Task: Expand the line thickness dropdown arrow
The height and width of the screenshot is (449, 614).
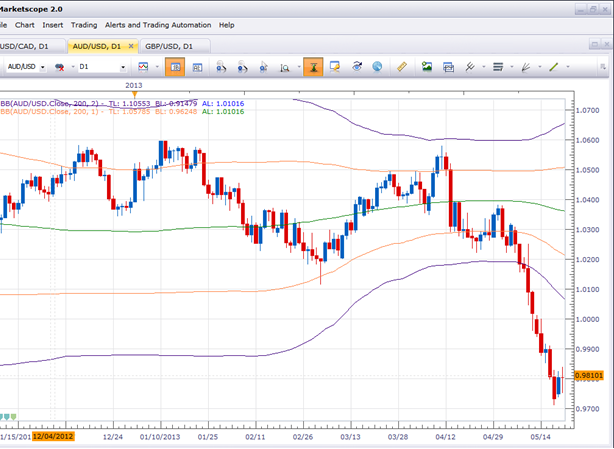Action: [511, 67]
